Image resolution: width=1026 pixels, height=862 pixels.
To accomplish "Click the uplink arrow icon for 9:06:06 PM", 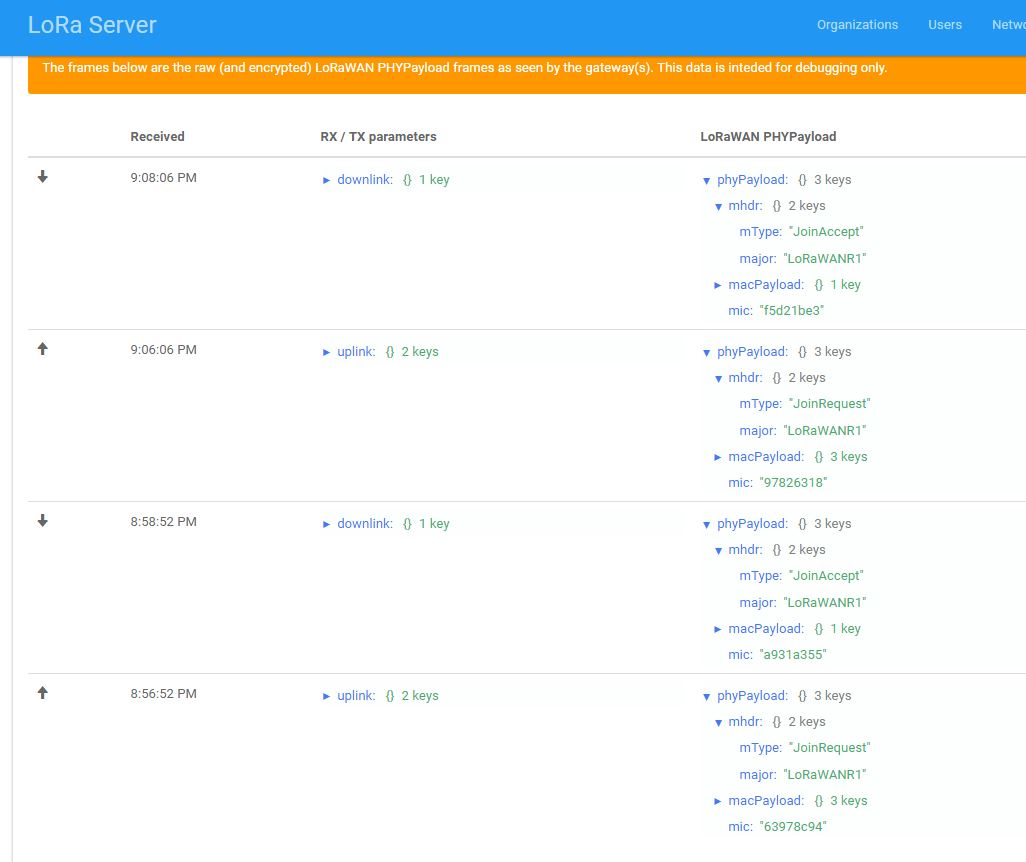I will 43,349.
